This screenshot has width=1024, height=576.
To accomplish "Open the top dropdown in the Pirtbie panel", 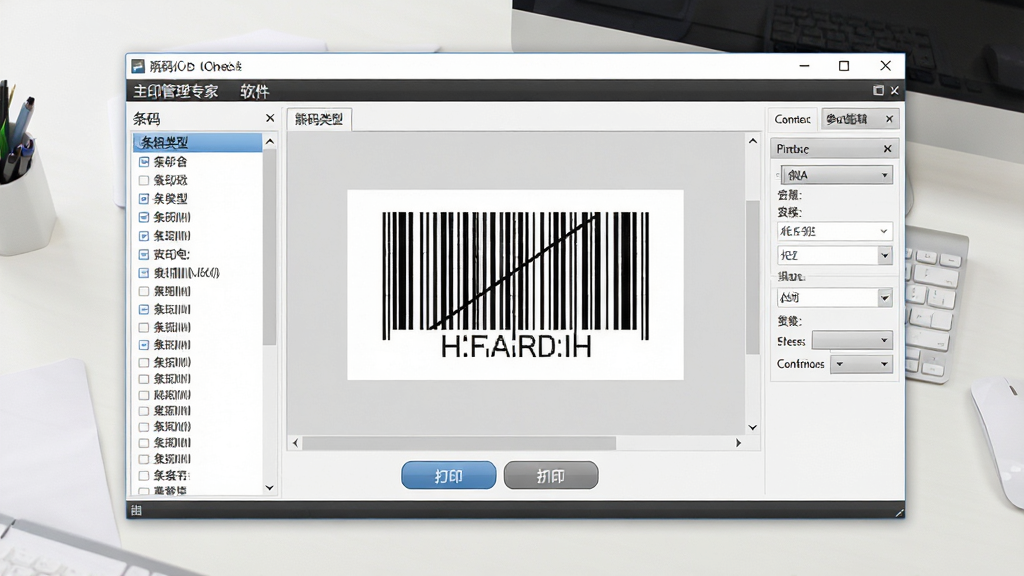I will [837, 175].
